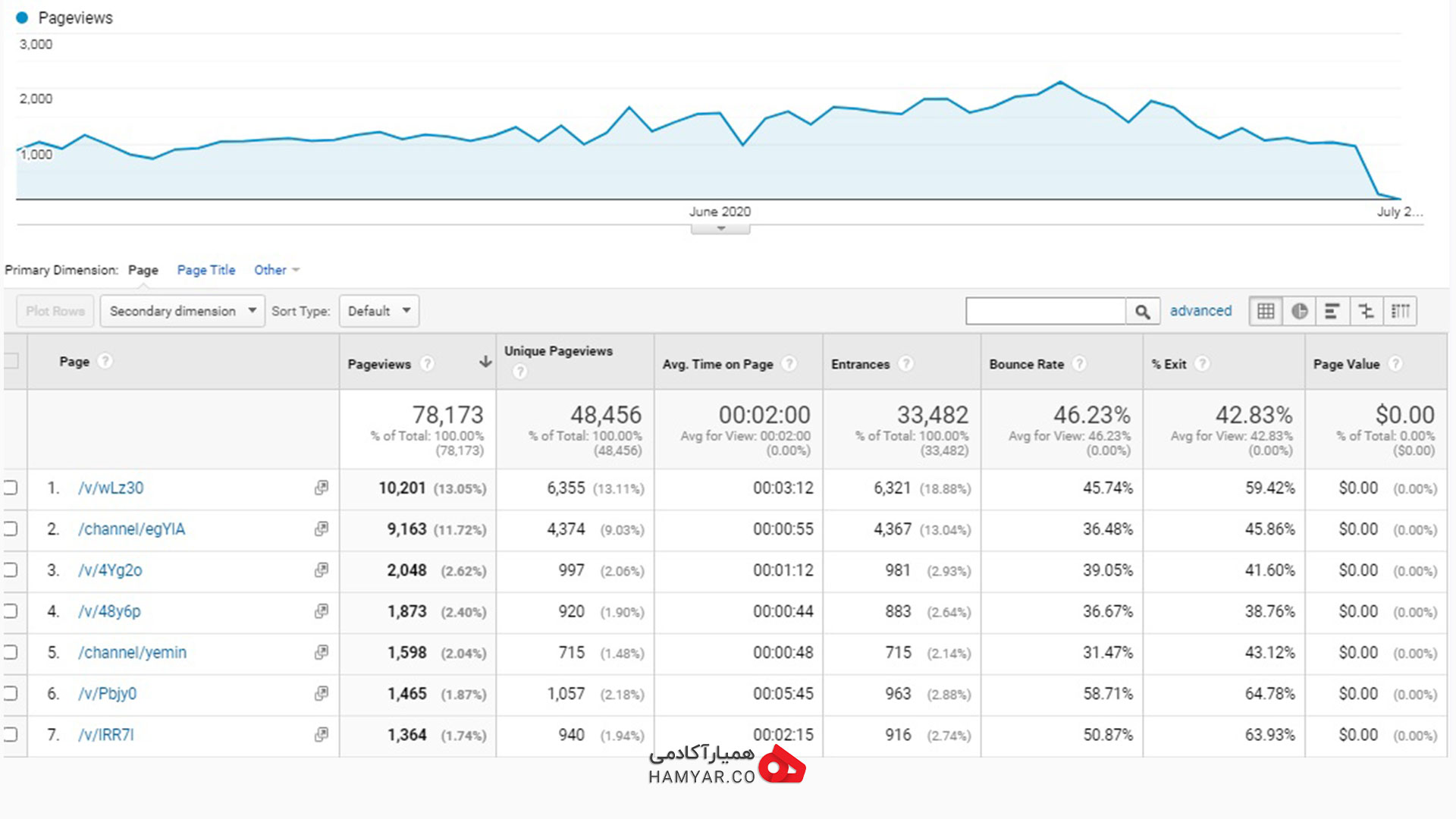Click the search magnifier button
Screen dimensions: 1456x819
[x=1143, y=311]
